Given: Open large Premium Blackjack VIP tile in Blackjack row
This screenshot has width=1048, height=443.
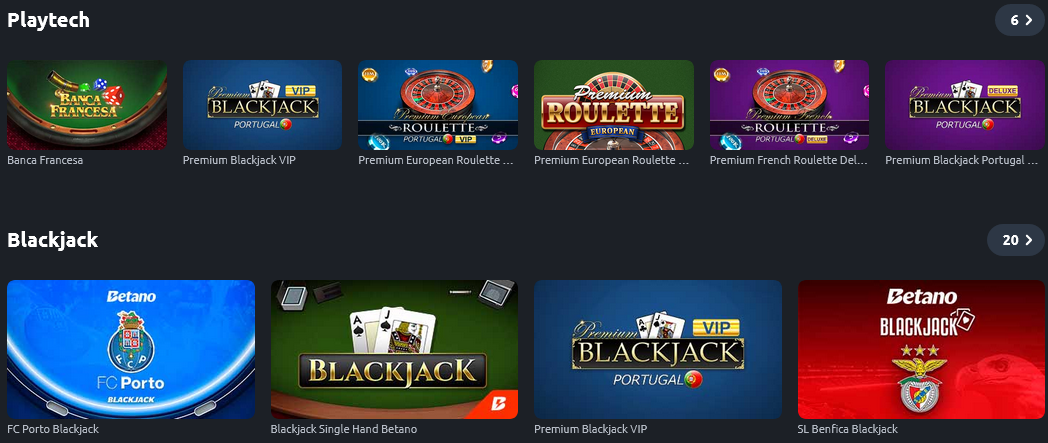Looking at the screenshot, I should click(x=658, y=349).
